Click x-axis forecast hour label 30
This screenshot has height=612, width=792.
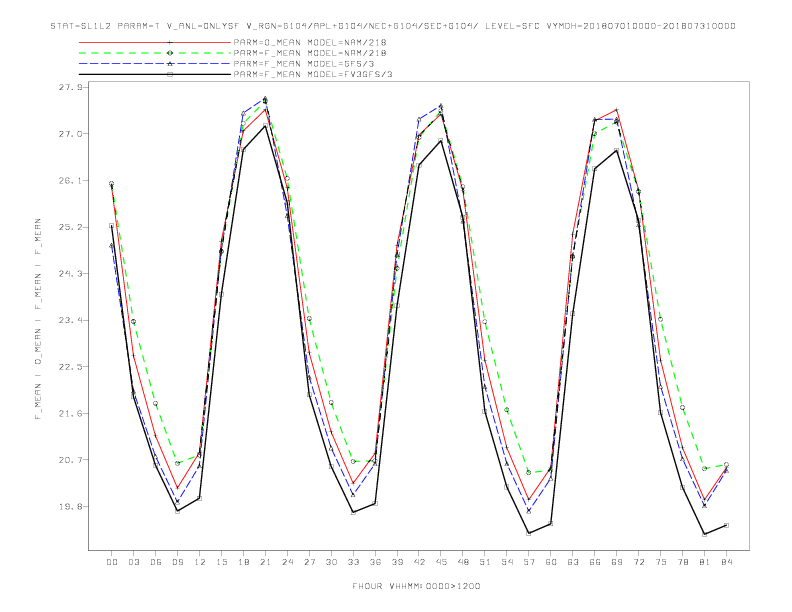click(331, 562)
